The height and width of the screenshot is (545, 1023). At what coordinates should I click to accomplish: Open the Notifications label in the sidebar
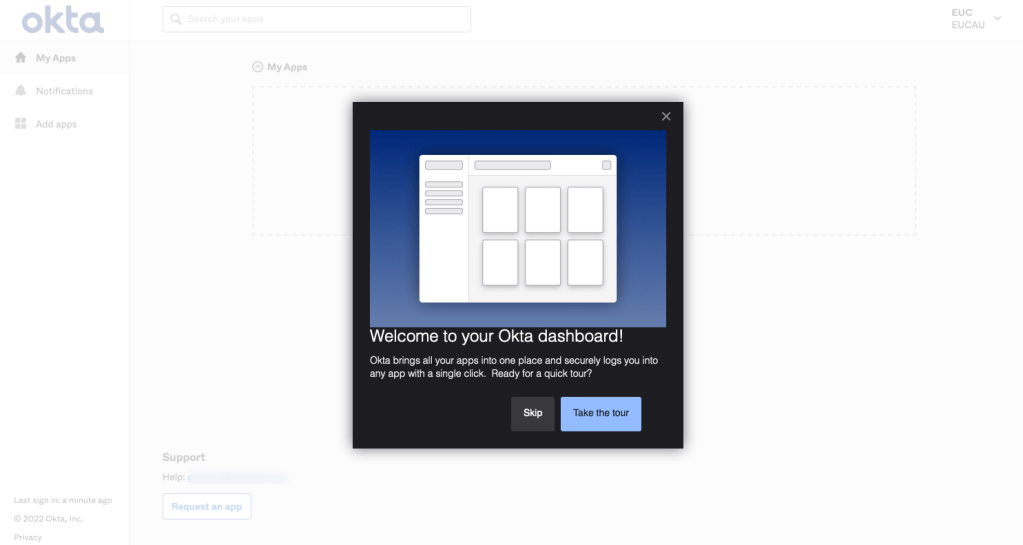[x=64, y=91]
